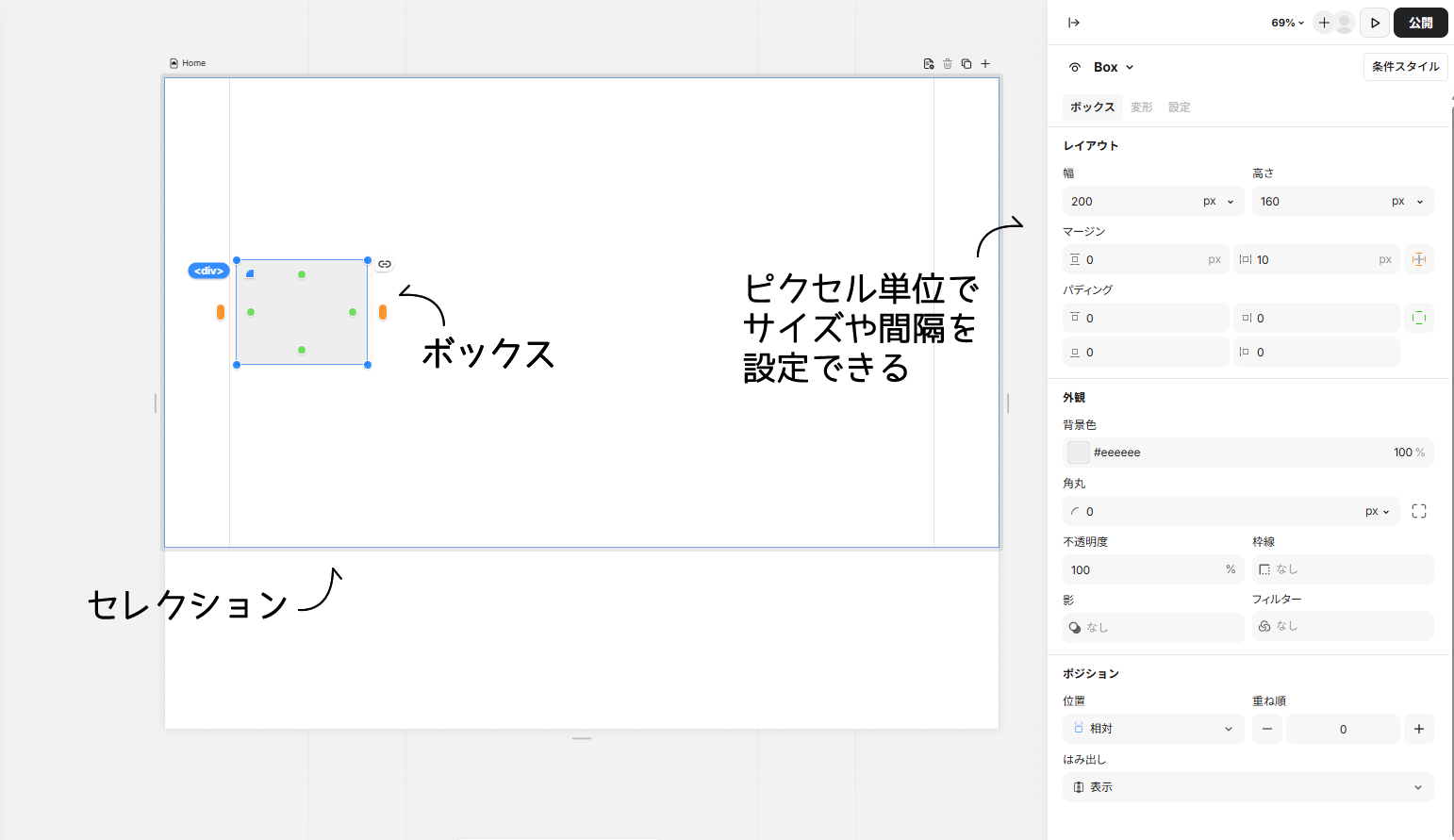
Task: Duplicate the page with the copy icon
Action: [966, 63]
